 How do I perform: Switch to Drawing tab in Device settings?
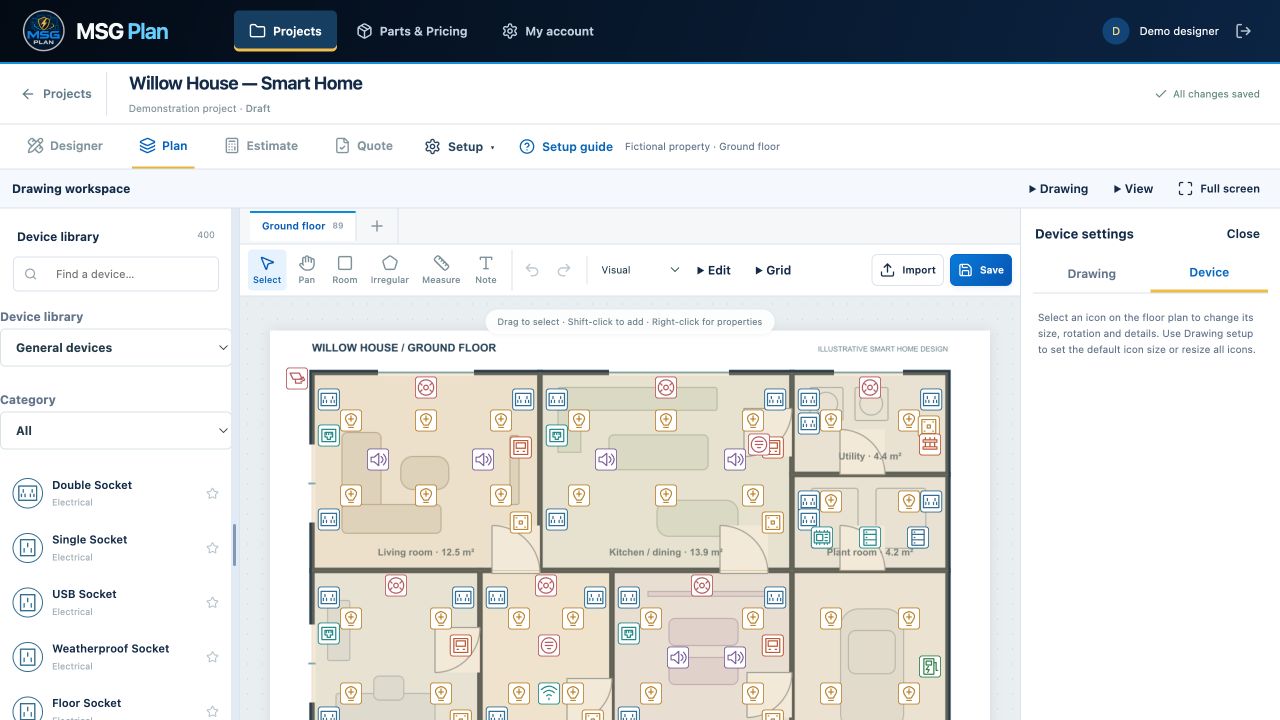pos(1091,273)
